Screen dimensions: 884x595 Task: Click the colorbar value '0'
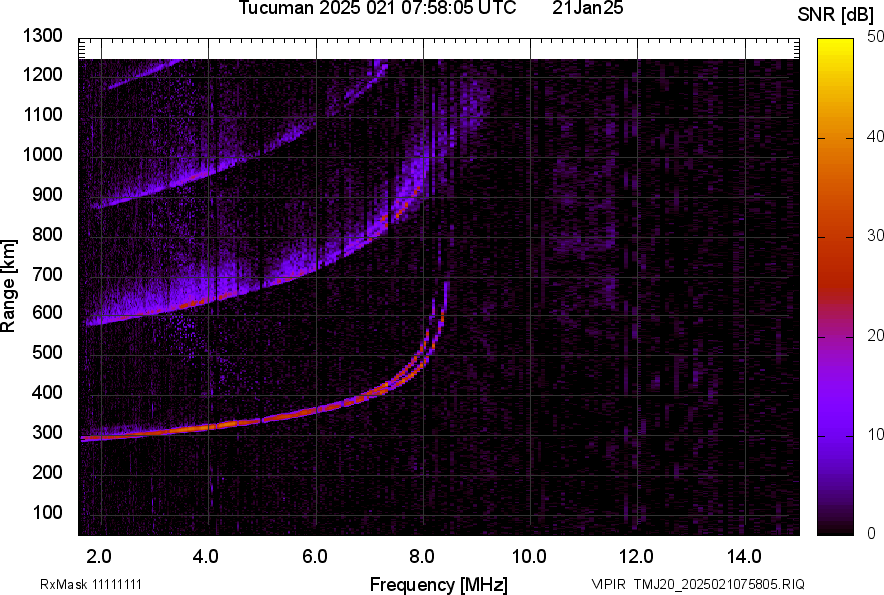872,533
